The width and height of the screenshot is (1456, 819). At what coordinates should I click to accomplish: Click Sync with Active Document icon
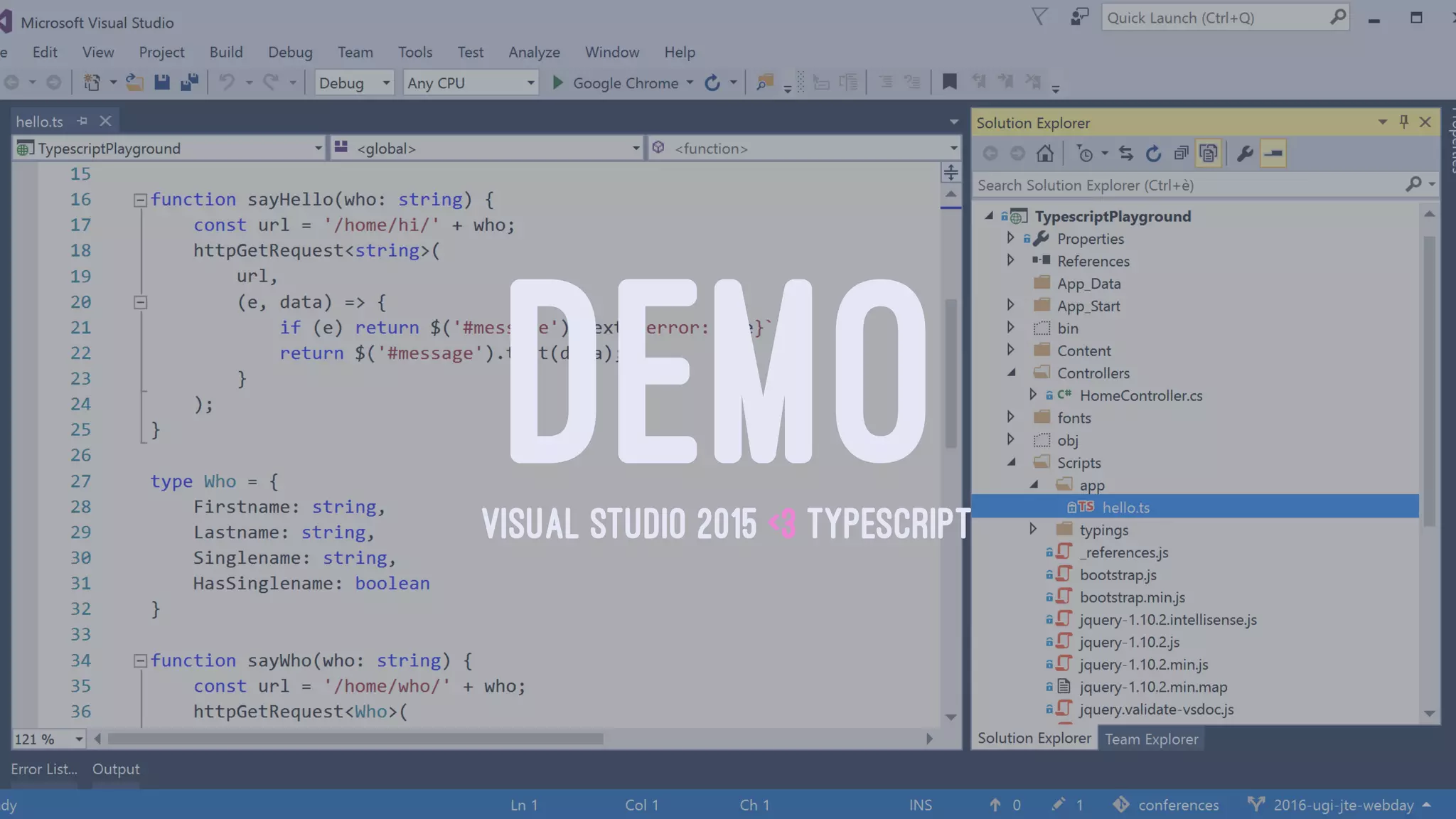click(1125, 154)
